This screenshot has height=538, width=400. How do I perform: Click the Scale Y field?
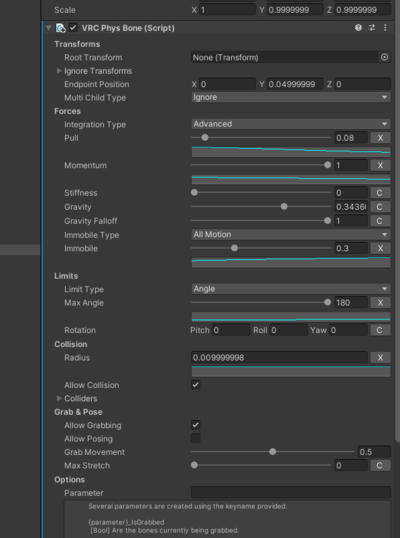pyautogui.click(x=295, y=10)
